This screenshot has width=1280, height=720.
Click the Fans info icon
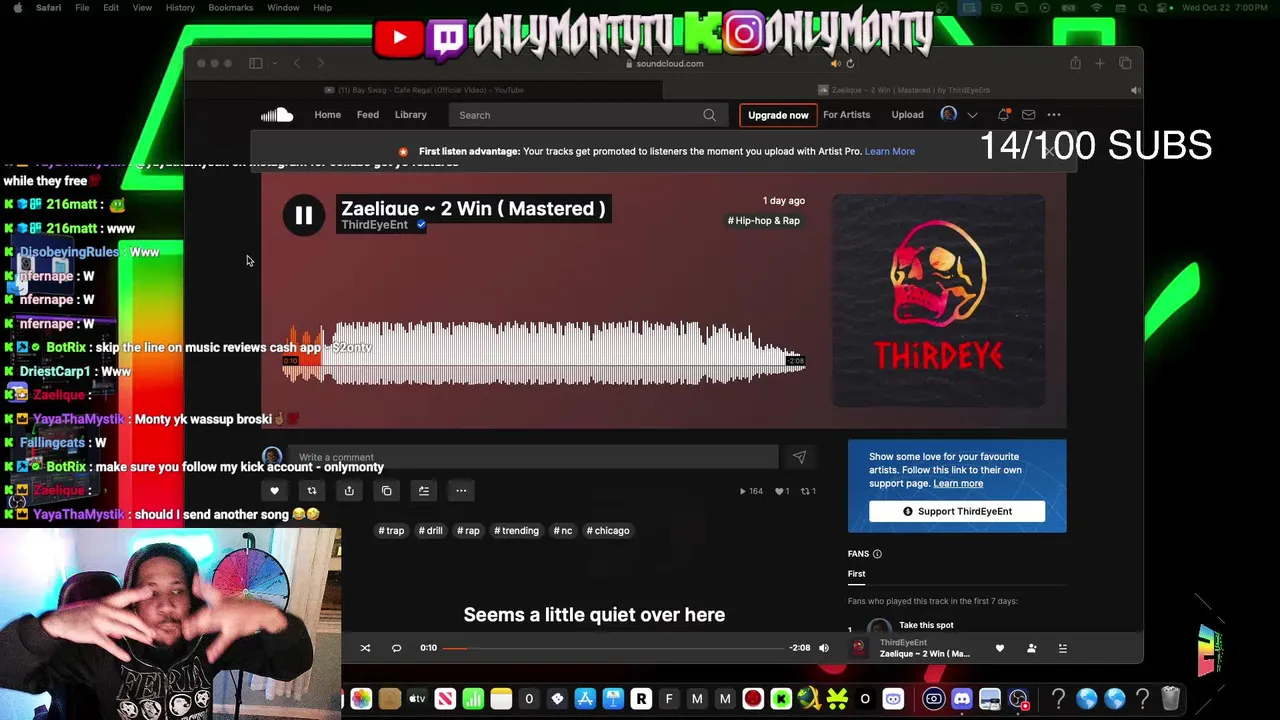[877, 554]
